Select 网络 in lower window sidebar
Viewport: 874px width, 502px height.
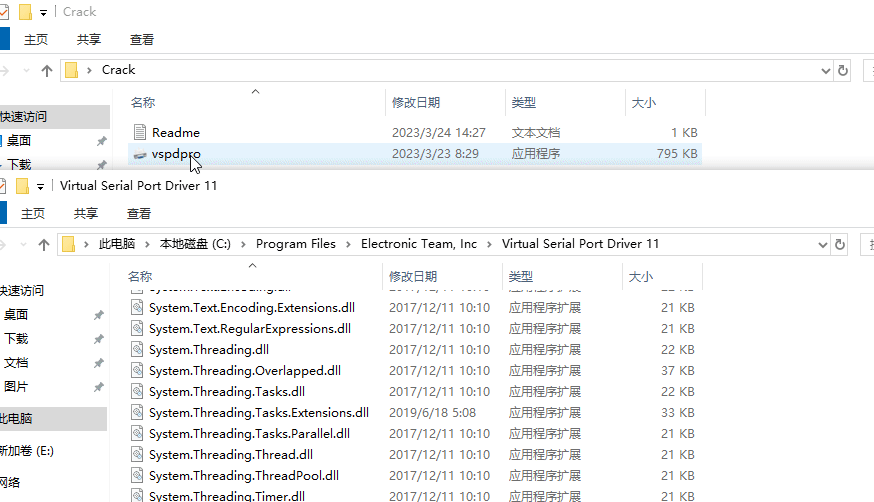pos(10,482)
